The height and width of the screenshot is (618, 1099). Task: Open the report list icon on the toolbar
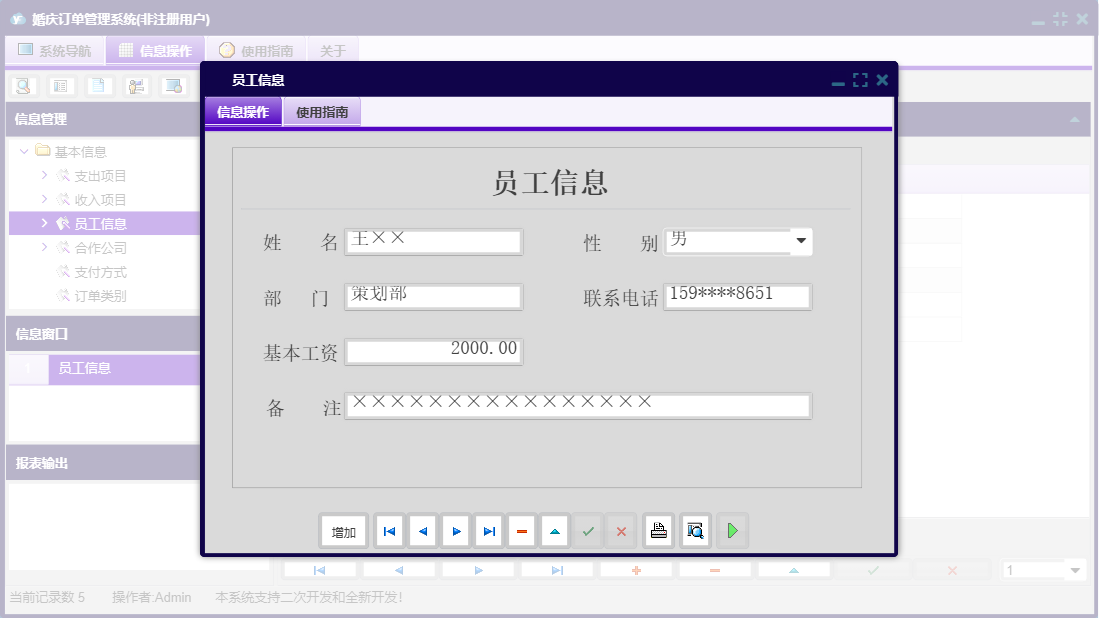62,86
